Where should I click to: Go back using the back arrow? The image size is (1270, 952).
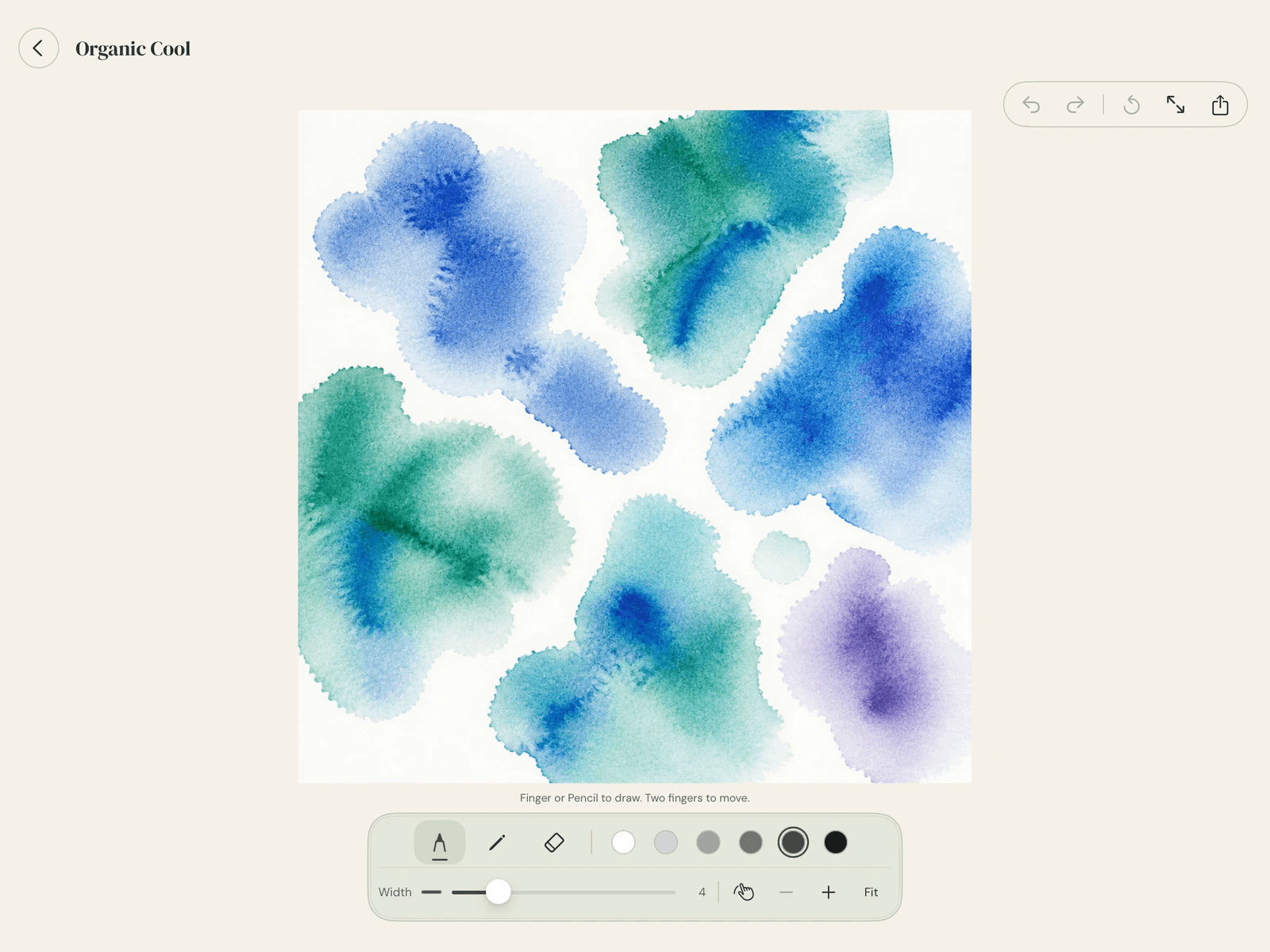[38, 48]
